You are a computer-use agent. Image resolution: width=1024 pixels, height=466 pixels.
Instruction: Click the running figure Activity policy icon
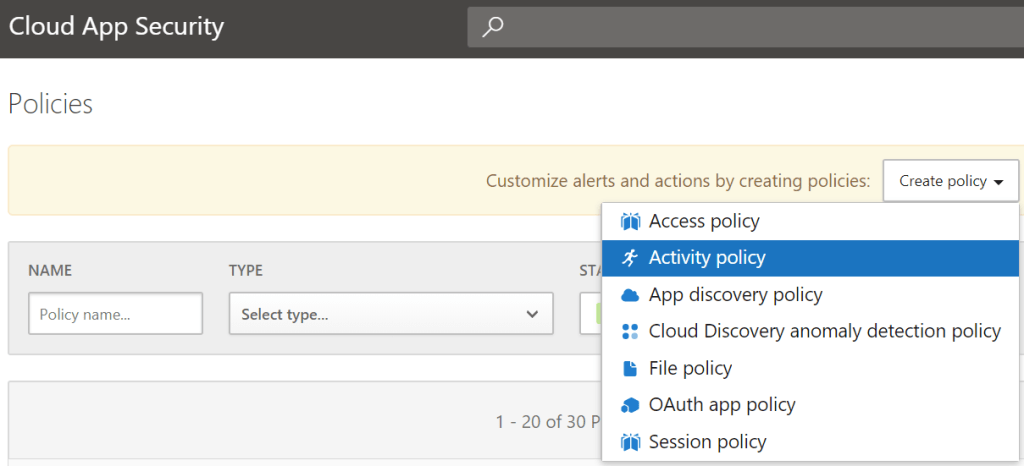pyautogui.click(x=630, y=258)
